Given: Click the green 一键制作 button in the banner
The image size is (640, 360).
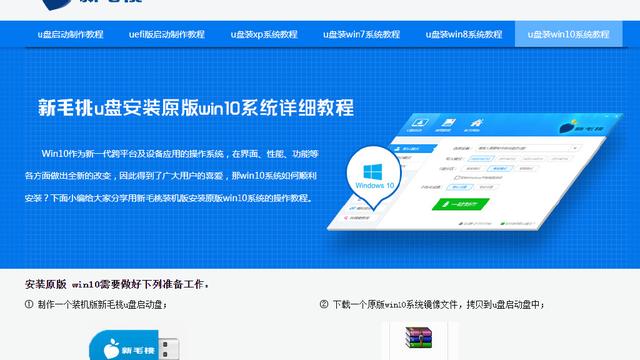Looking at the screenshot, I should pos(460,204).
